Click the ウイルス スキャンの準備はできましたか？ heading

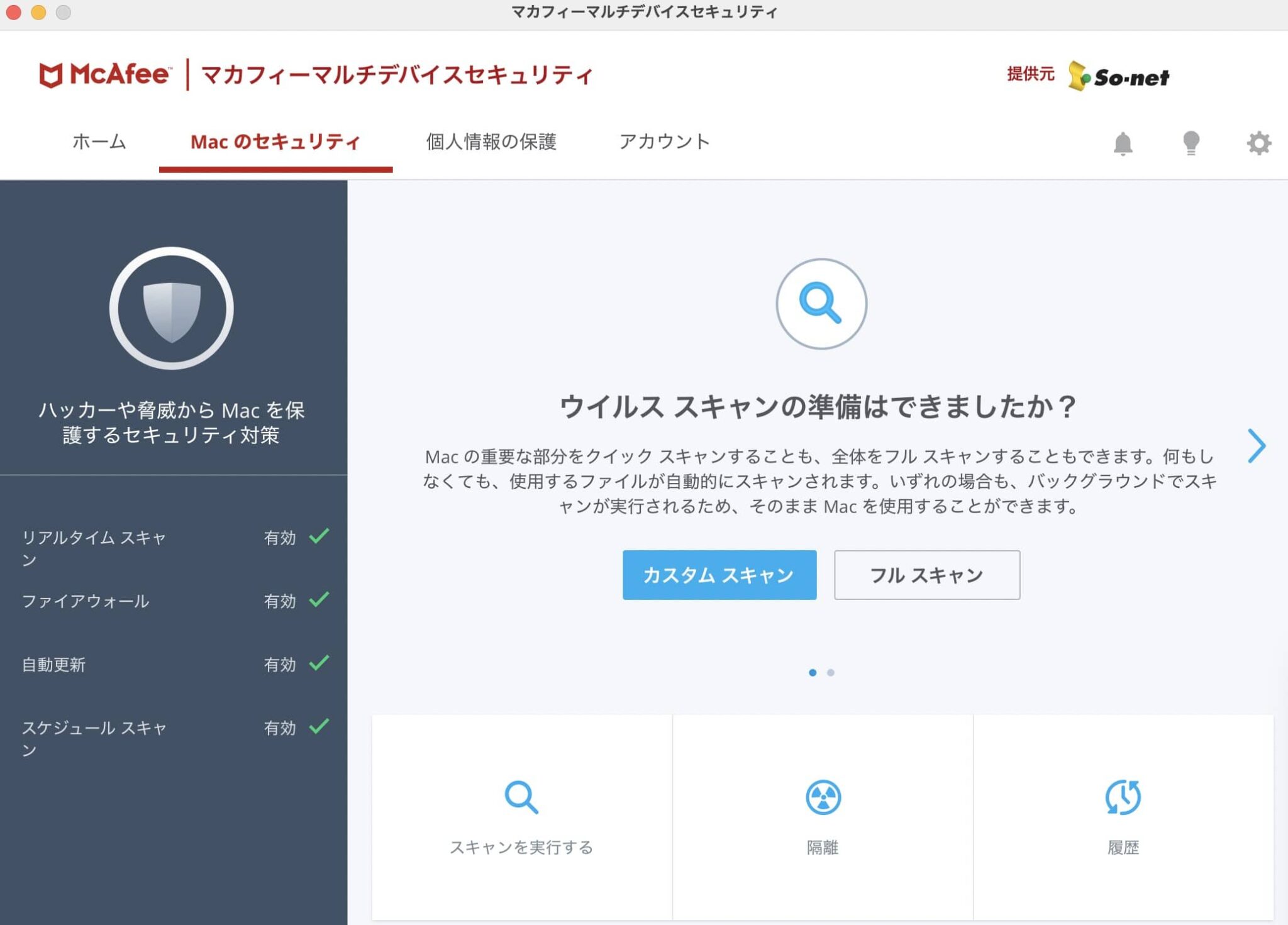tap(819, 406)
